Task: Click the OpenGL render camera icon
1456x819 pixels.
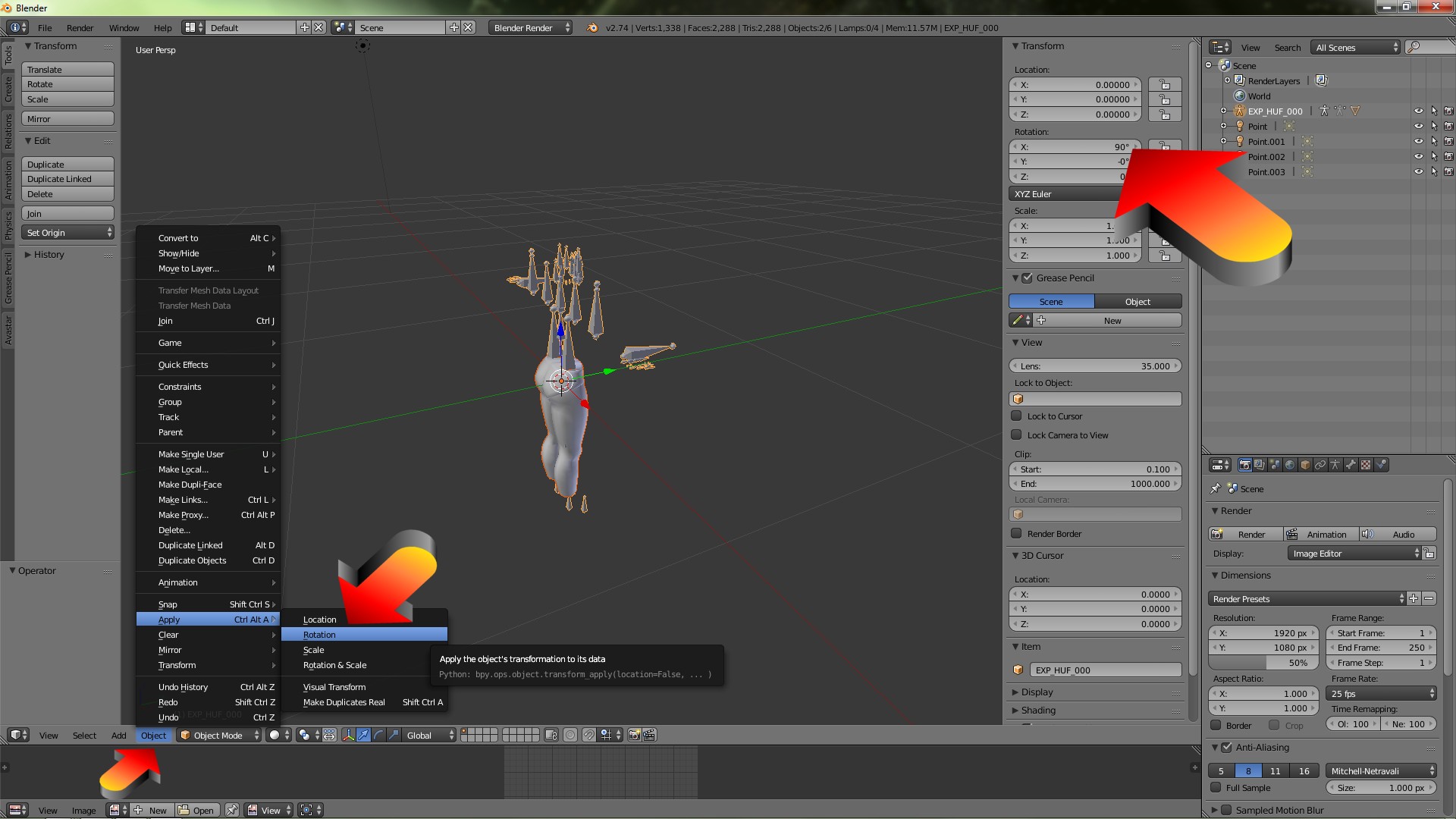Action: [634, 735]
